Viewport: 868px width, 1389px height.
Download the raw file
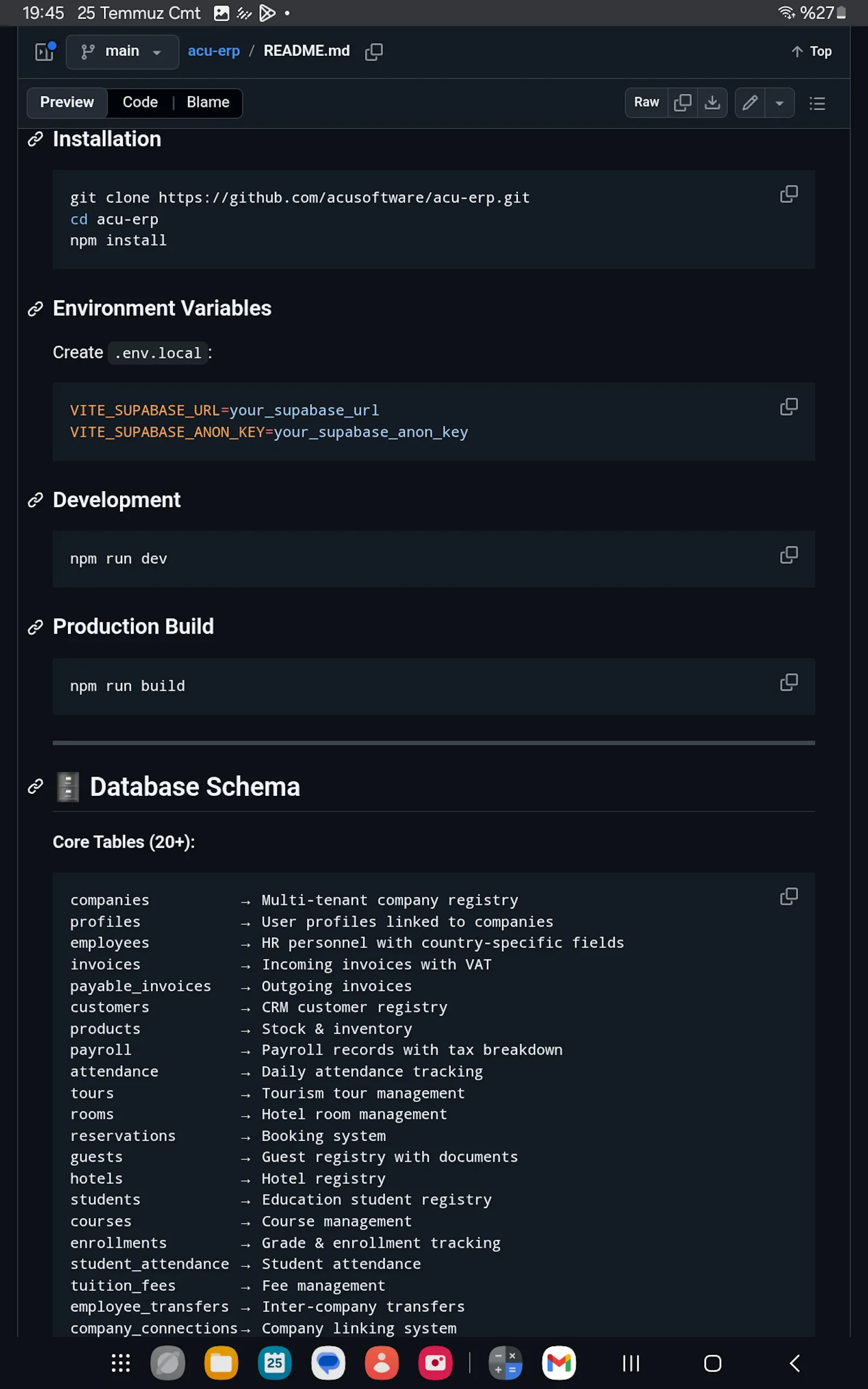tap(712, 102)
